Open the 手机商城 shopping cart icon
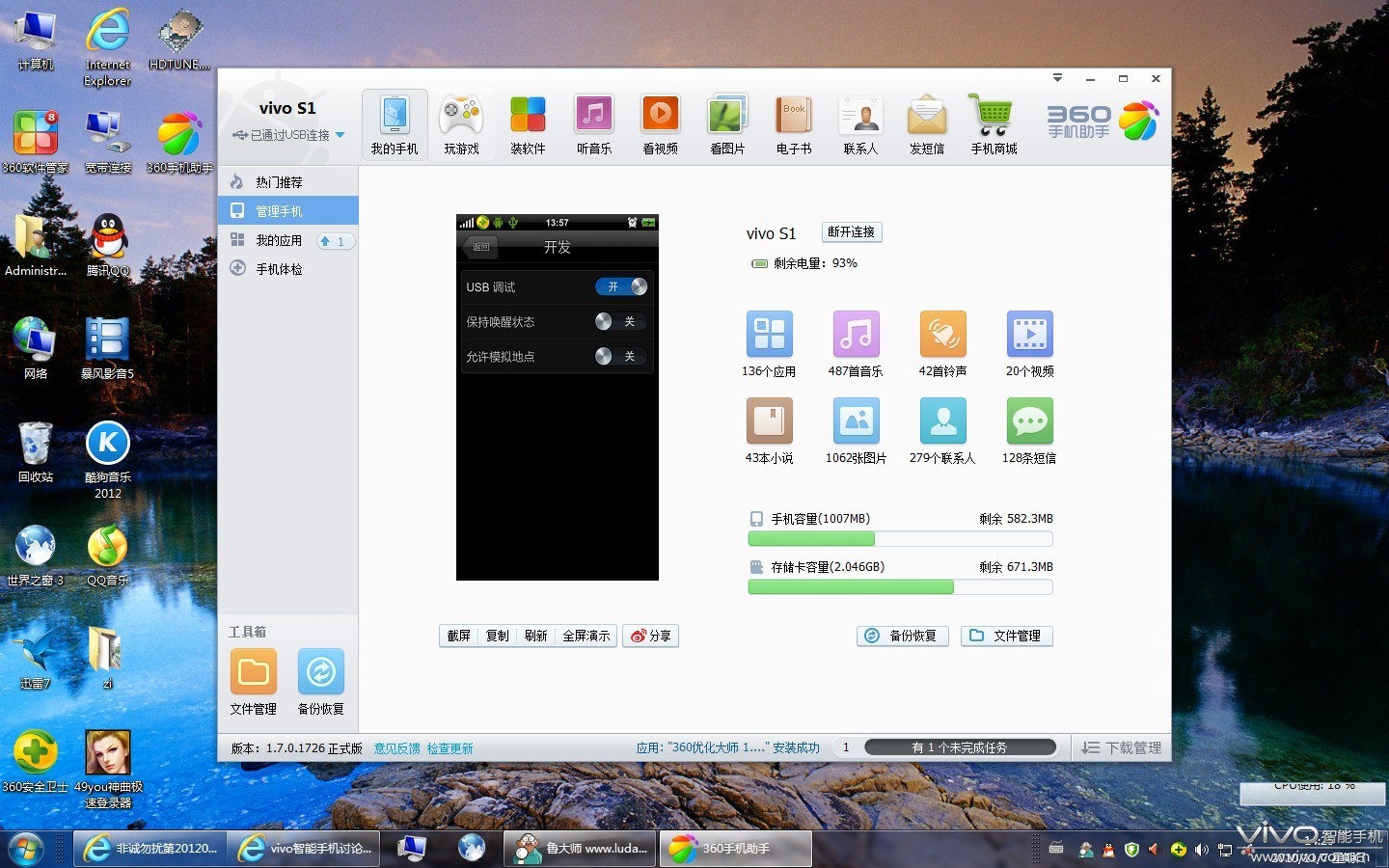The image size is (1389, 868). point(994,124)
